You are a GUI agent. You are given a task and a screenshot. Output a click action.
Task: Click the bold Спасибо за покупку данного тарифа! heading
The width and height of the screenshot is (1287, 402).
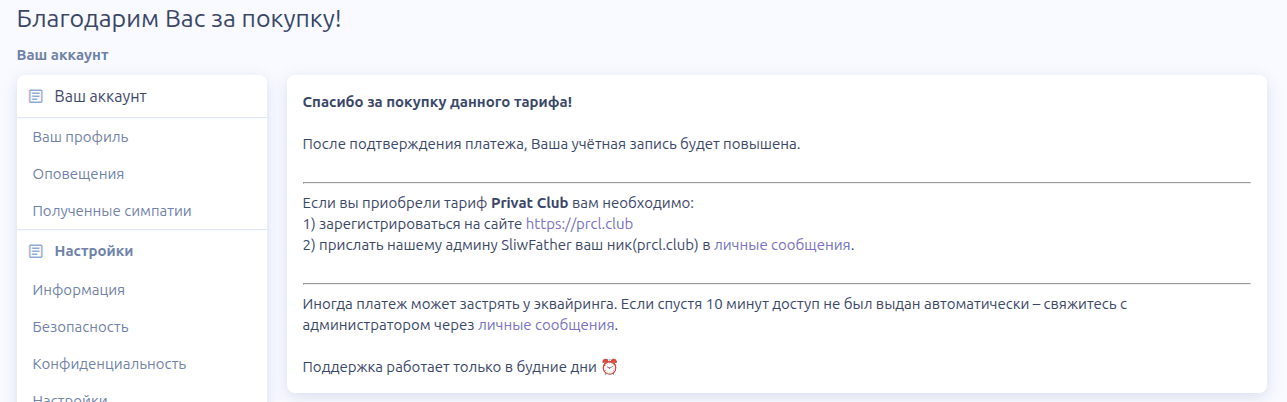(437, 102)
